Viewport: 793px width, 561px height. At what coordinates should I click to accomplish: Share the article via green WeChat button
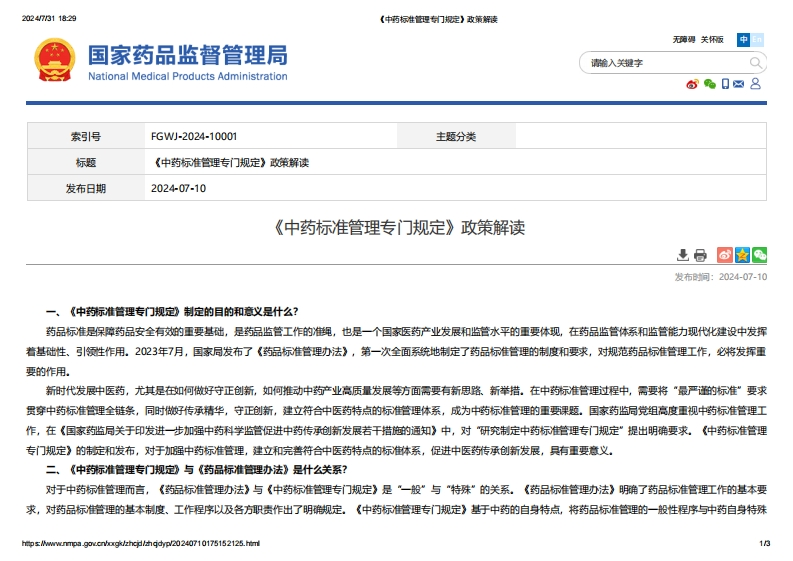pos(759,255)
